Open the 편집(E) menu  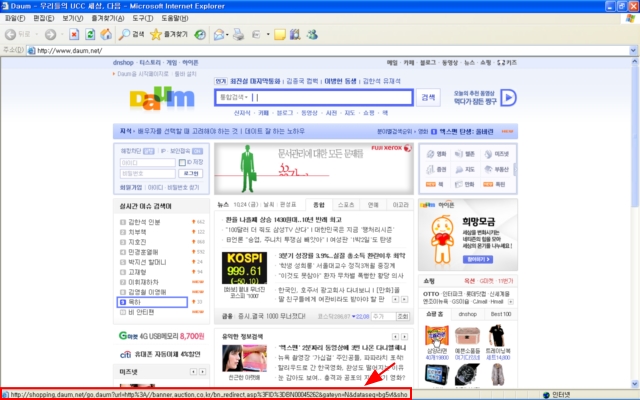coord(44,18)
